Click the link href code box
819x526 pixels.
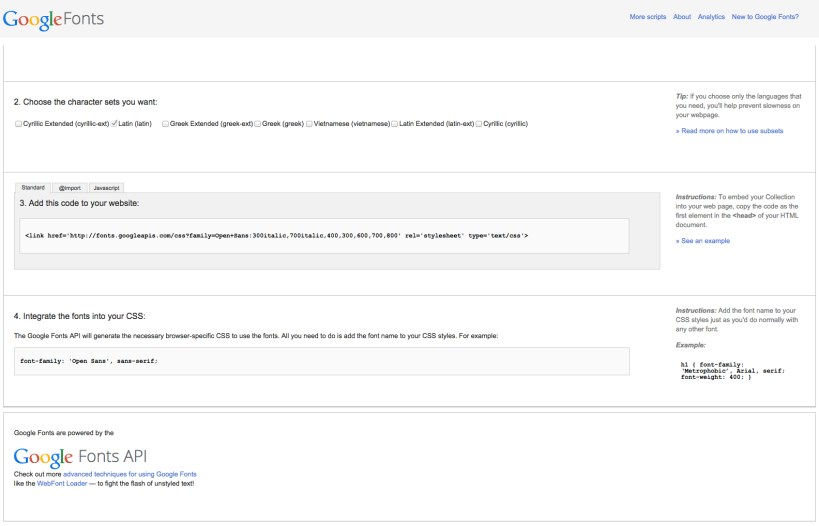point(324,236)
